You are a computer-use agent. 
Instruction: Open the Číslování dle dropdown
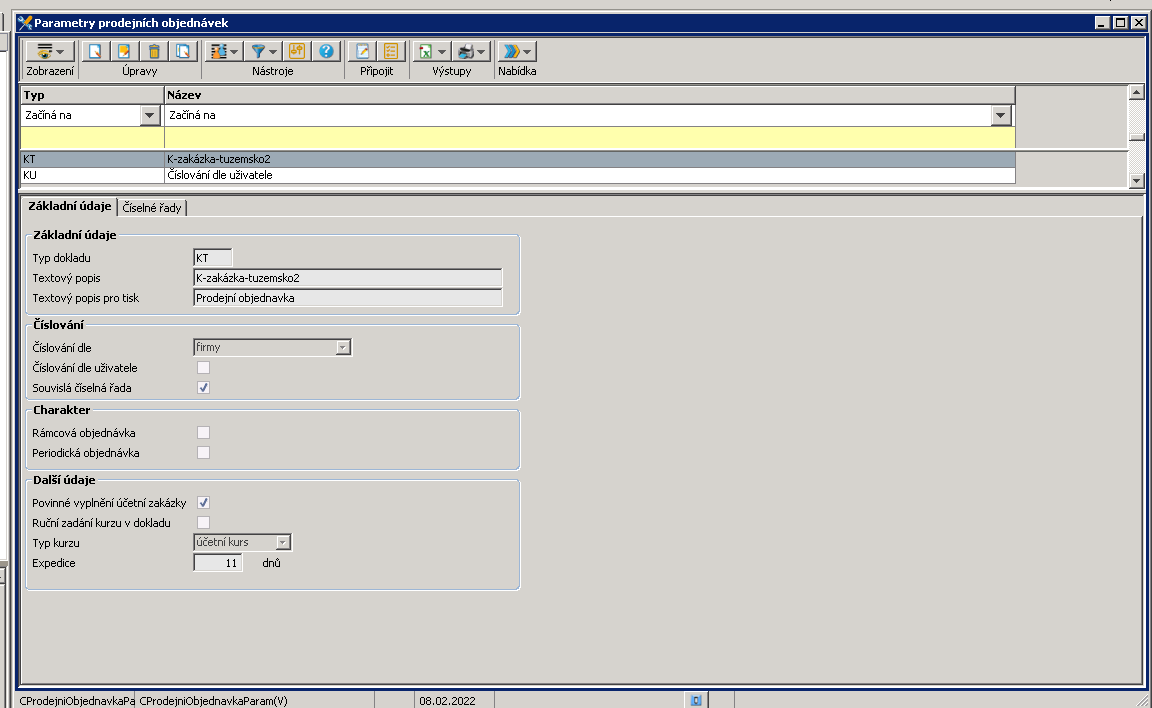[x=343, y=348]
